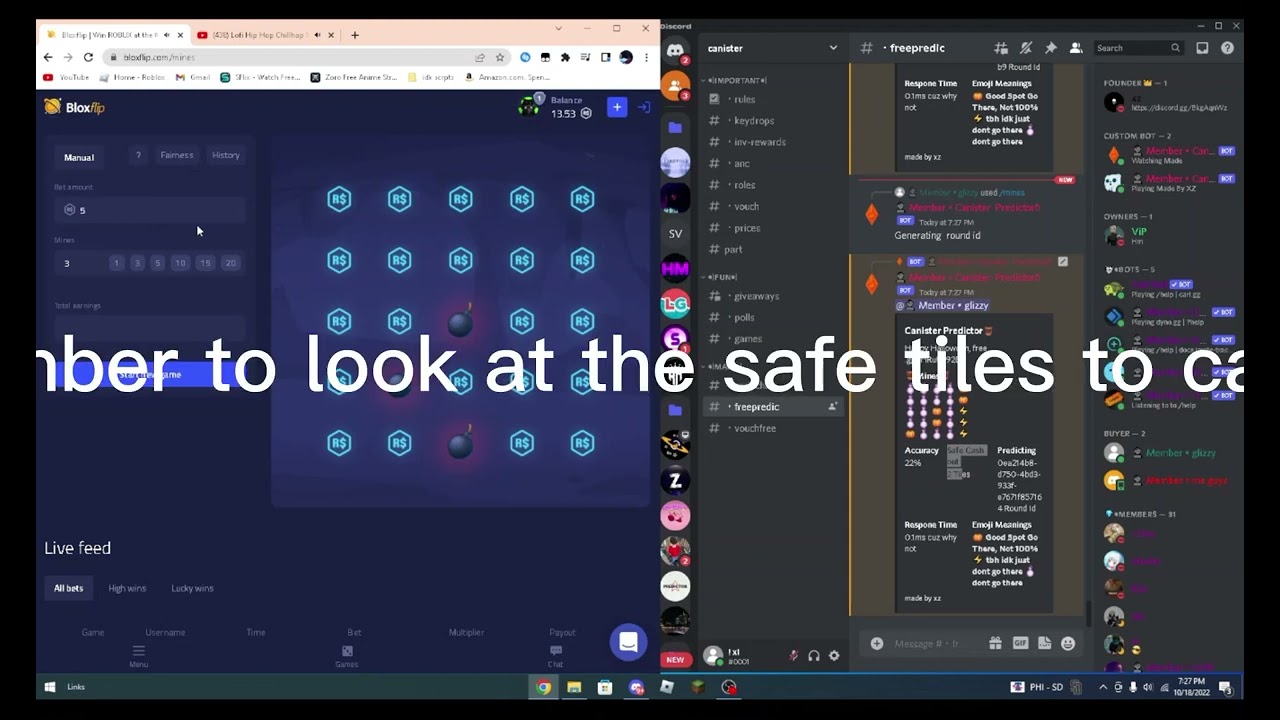Viewport: 1280px width, 720px height.
Task: Bookmark this page with star icon
Action: 500,57
